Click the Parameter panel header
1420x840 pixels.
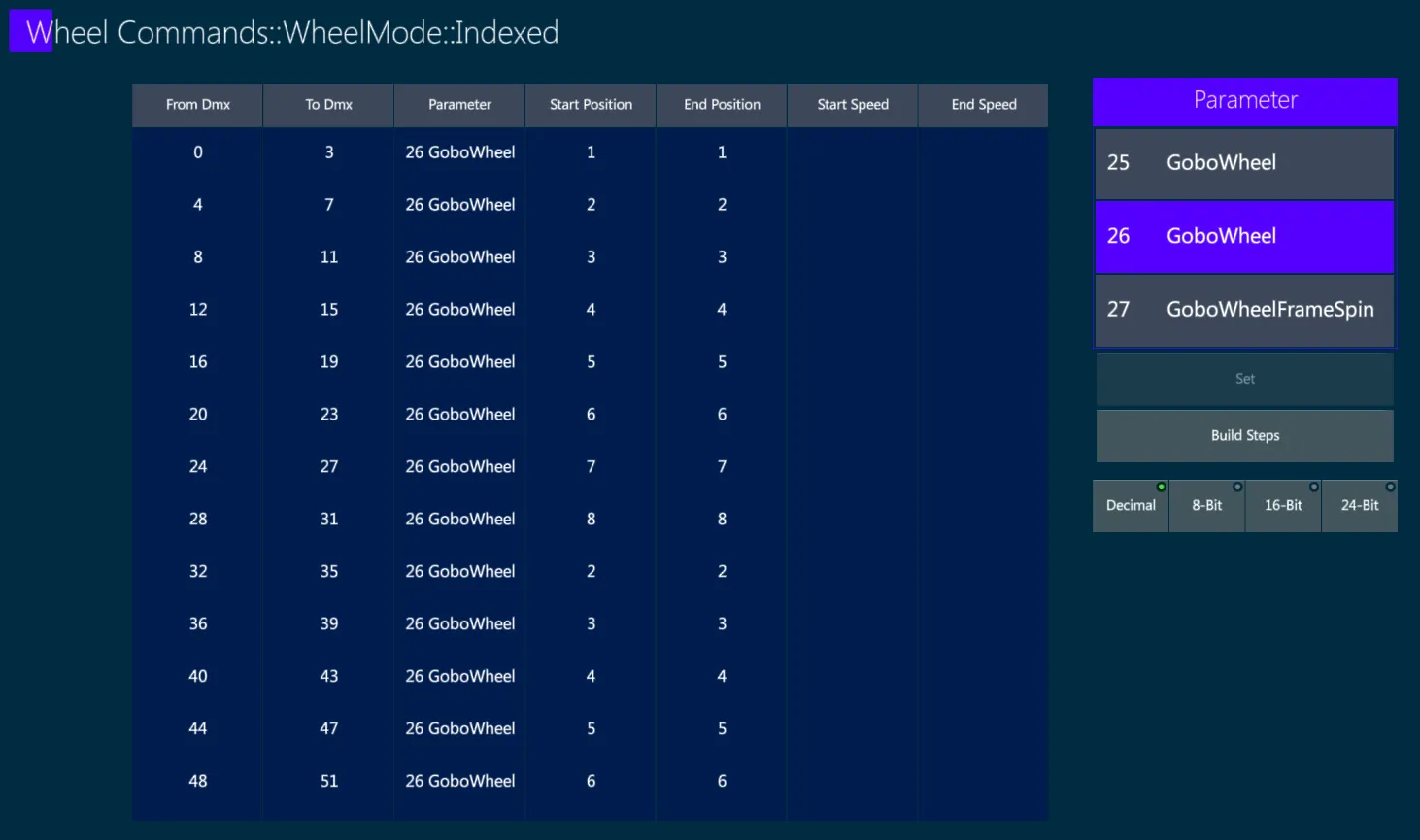(1245, 101)
